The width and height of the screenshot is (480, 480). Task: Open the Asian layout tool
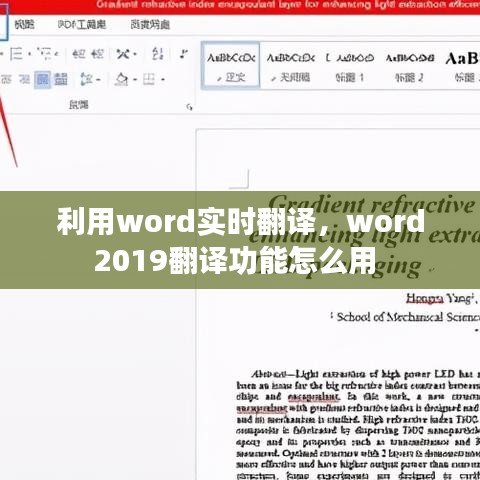[x=123, y=54]
